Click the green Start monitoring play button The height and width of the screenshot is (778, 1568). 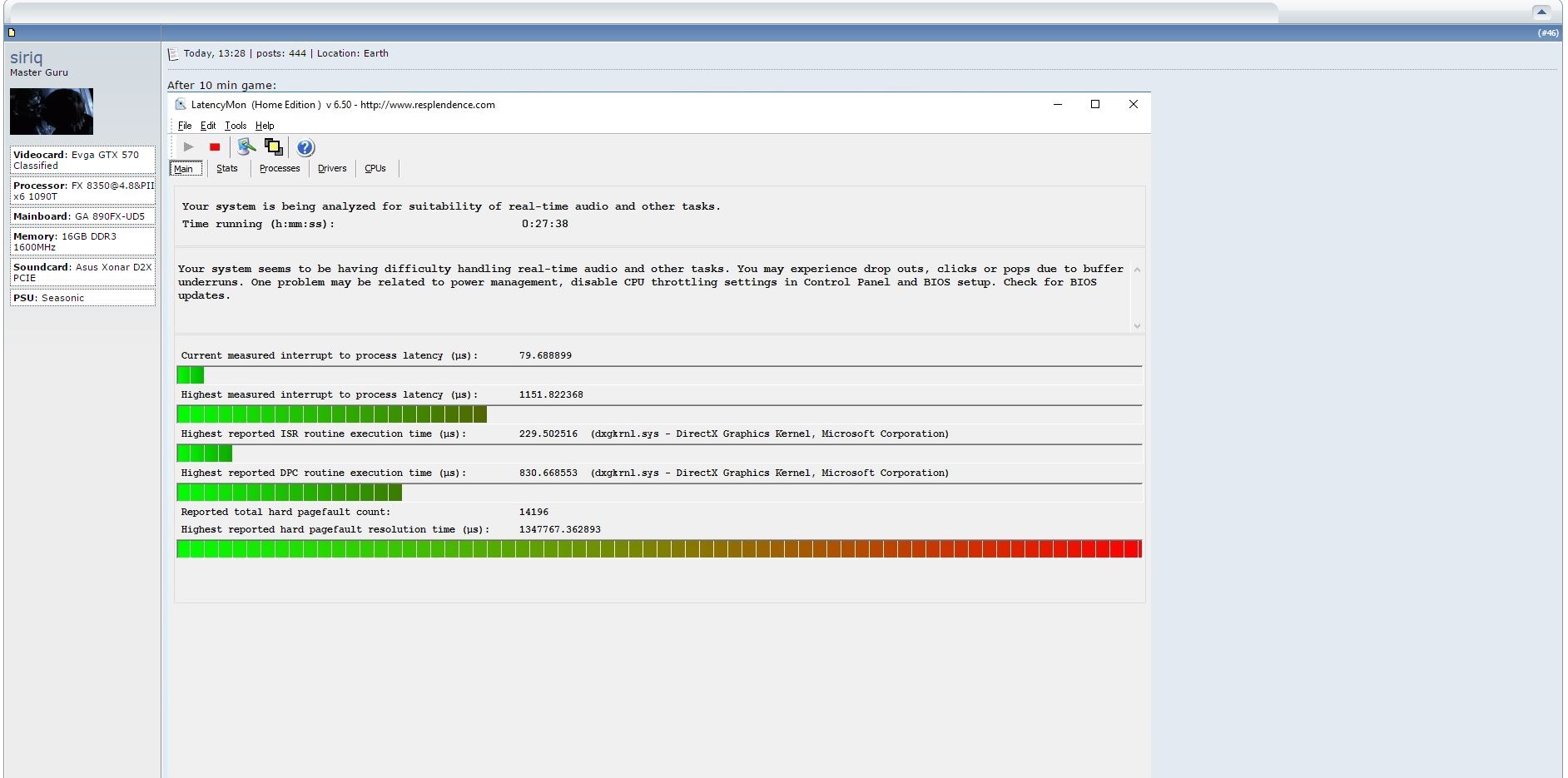189,147
